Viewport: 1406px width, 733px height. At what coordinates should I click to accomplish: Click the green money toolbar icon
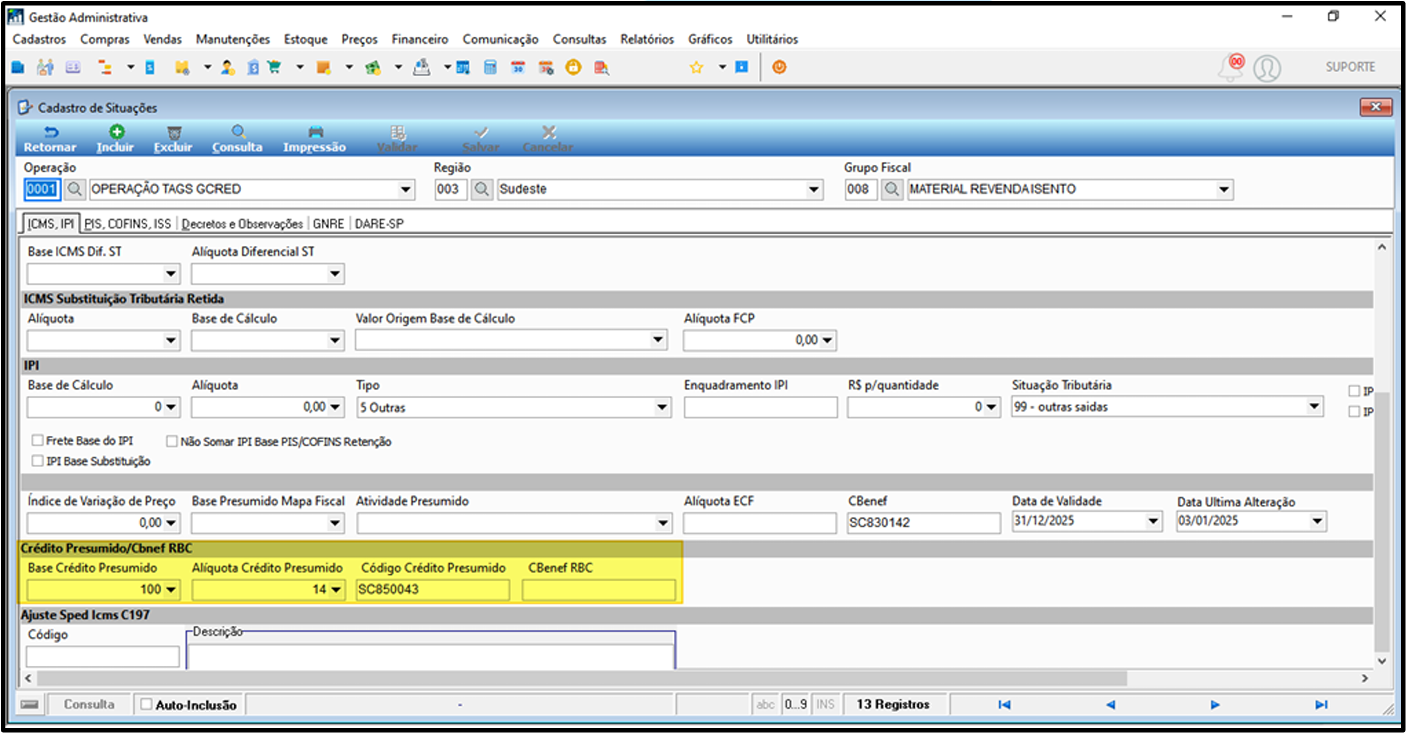pyautogui.click(x=373, y=68)
